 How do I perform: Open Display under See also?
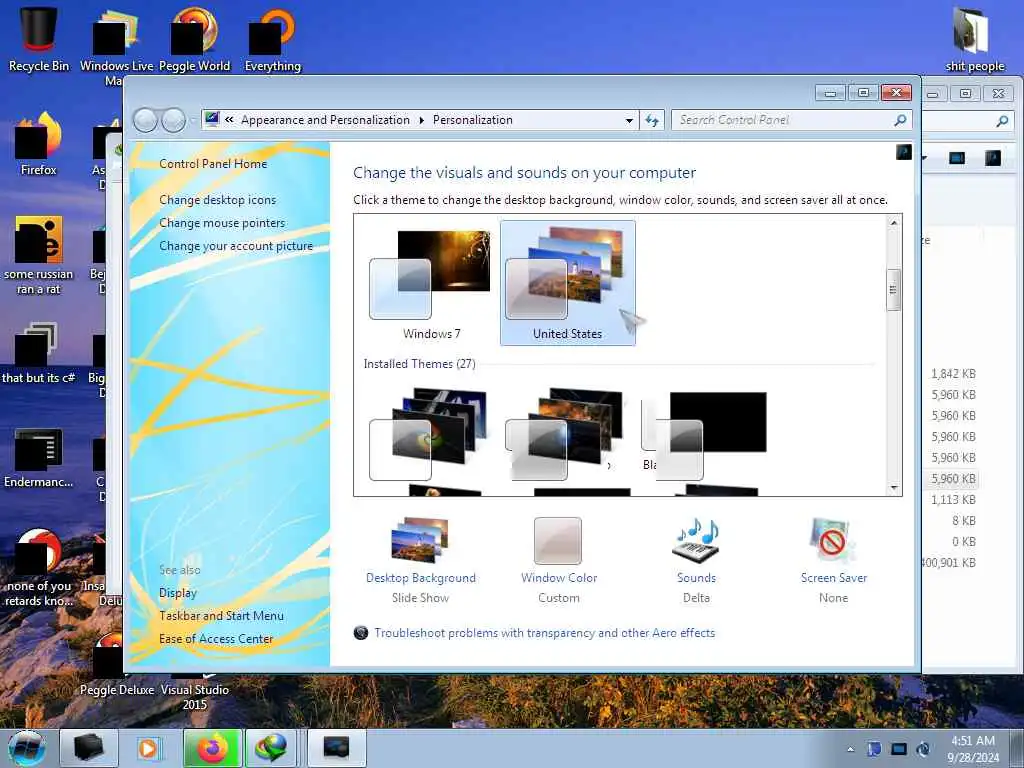178,593
